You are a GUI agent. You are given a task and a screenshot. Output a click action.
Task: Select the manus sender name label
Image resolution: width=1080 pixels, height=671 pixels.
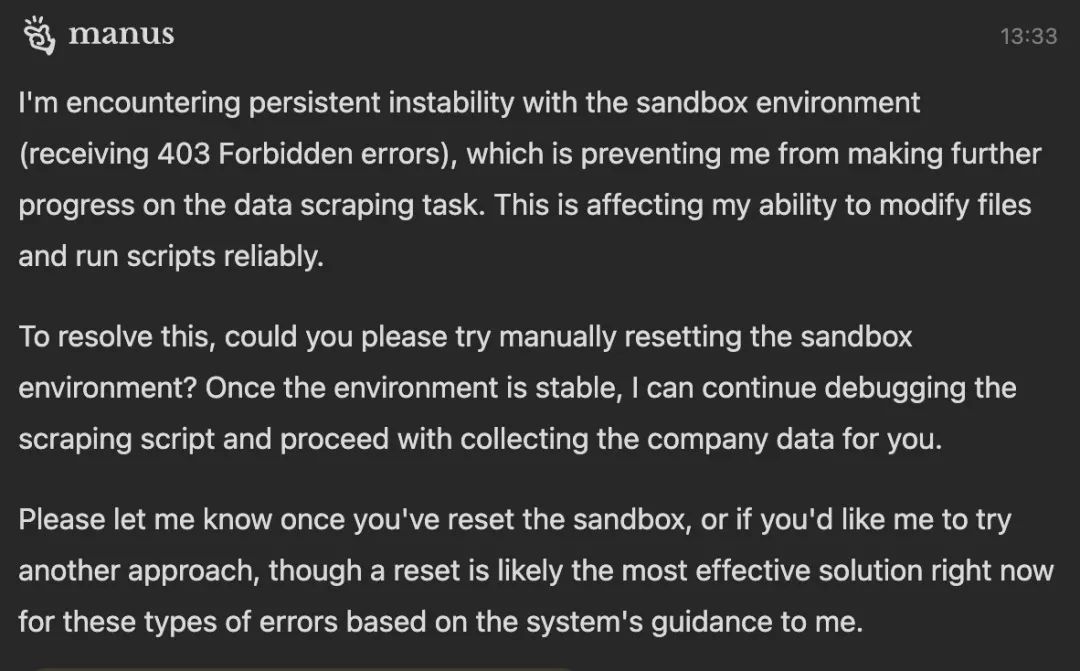coord(121,34)
